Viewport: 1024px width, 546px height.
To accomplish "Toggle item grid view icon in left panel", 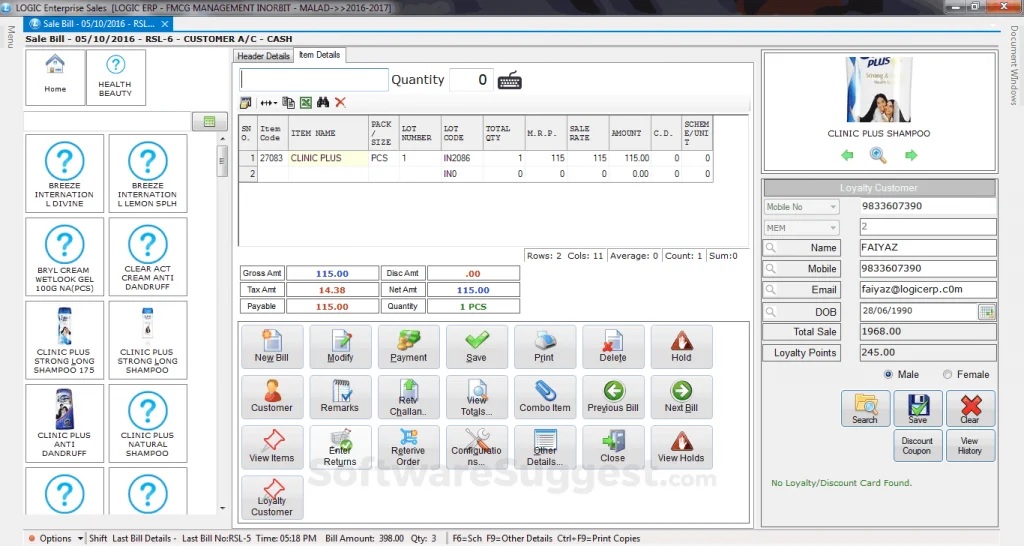I will pos(210,121).
